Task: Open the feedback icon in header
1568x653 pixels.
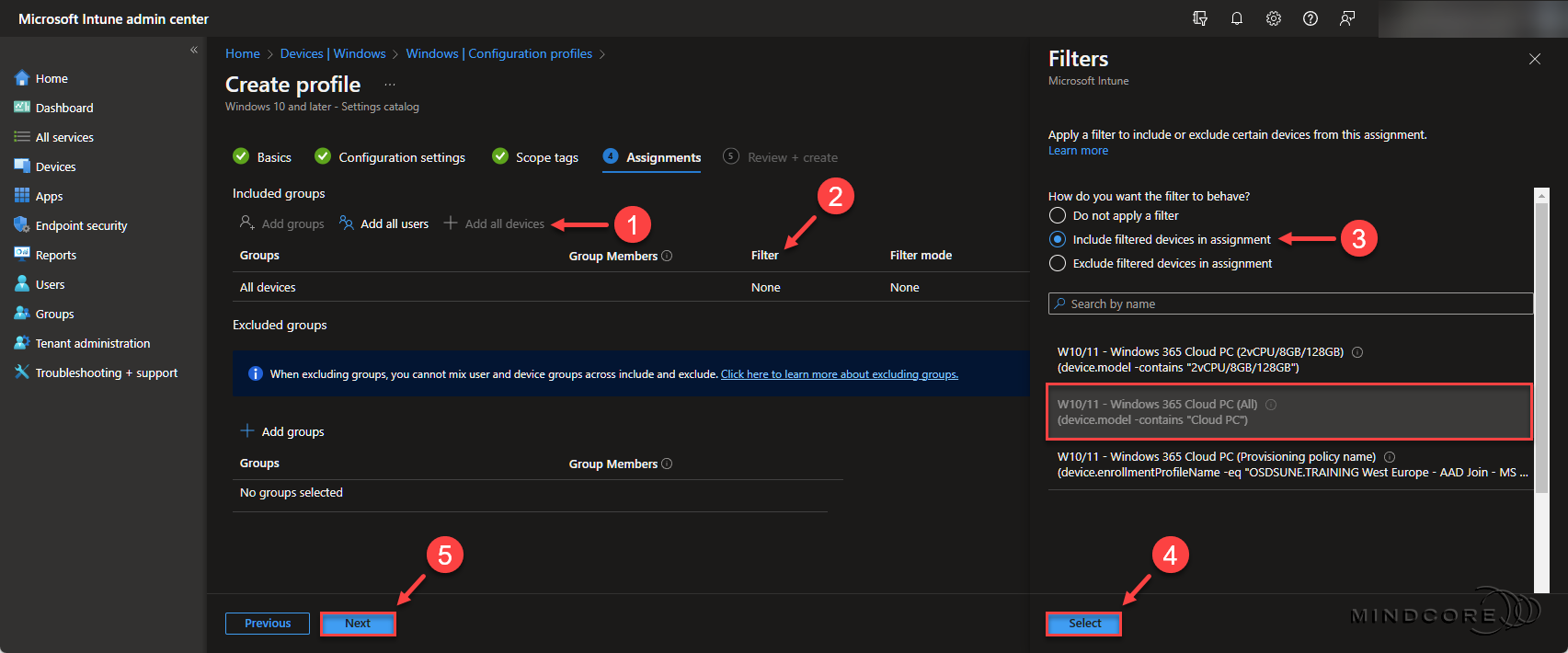Action: [x=1347, y=18]
